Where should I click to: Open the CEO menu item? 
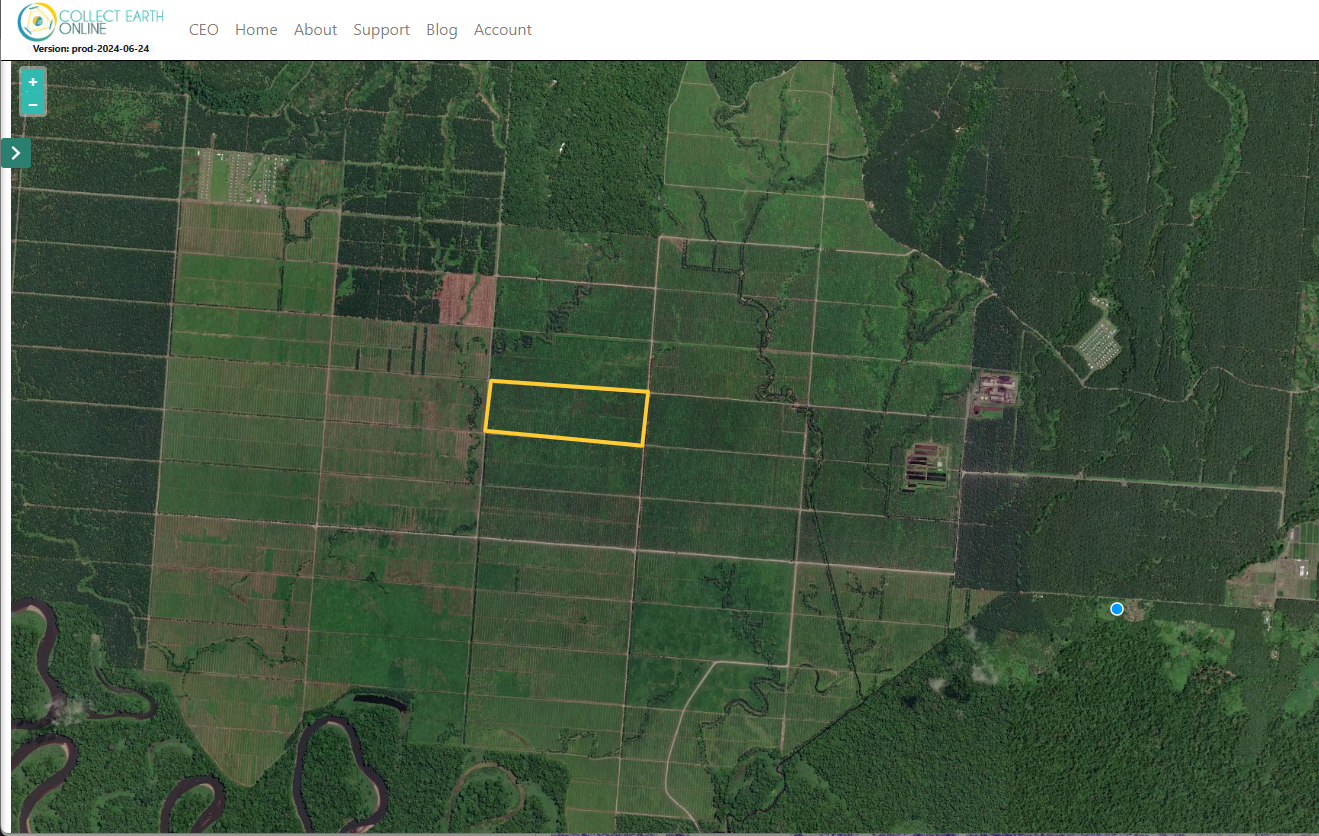(x=204, y=30)
